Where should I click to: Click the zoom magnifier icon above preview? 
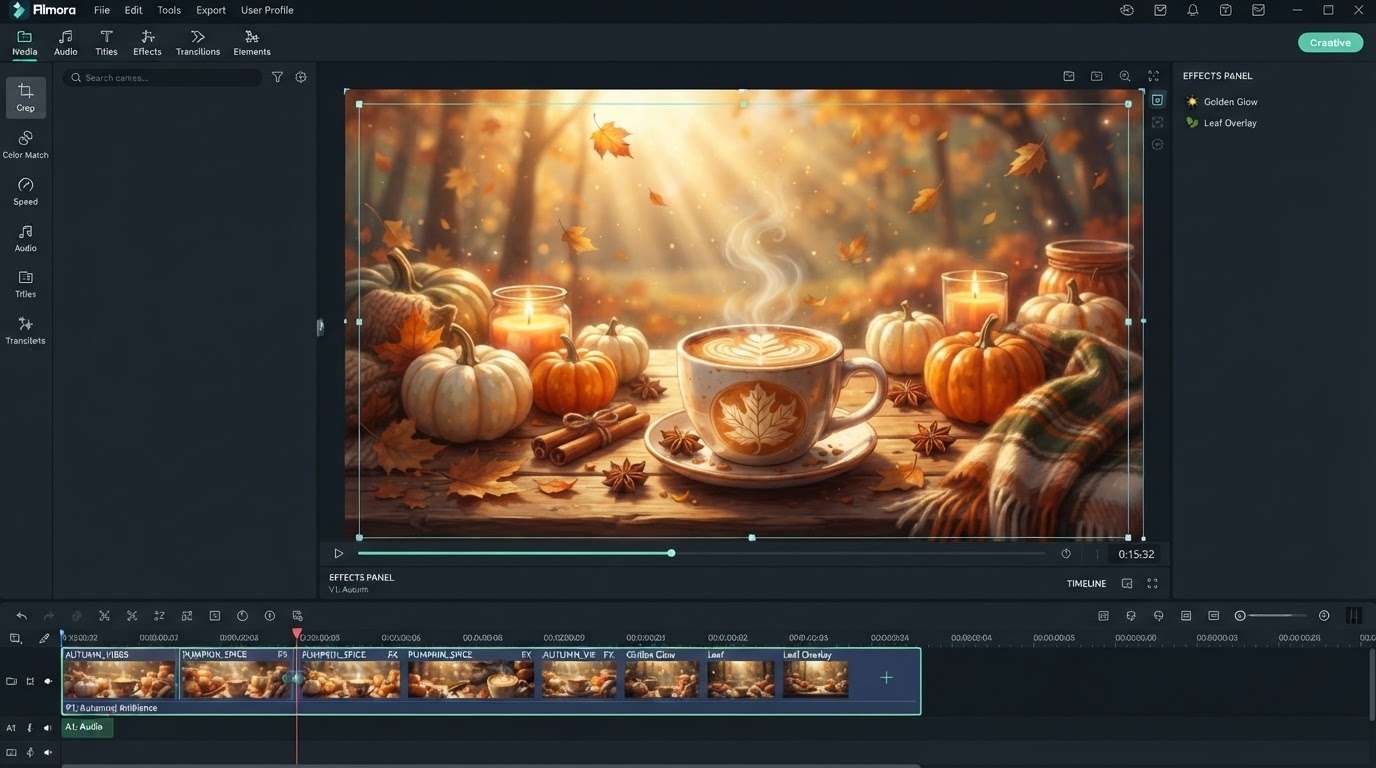point(1125,76)
